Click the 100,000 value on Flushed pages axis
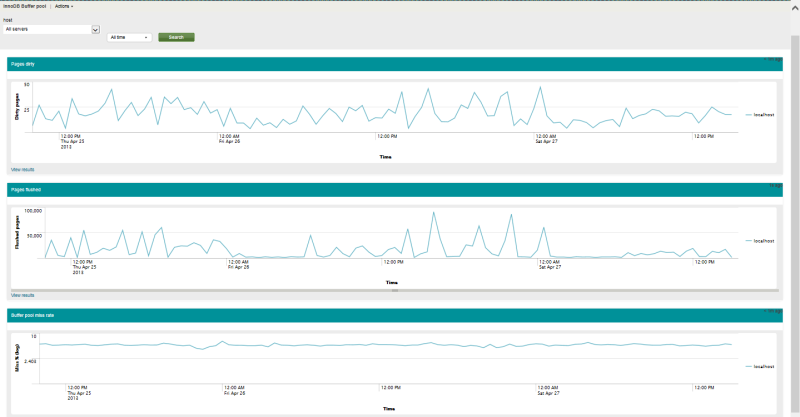 (33, 210)
